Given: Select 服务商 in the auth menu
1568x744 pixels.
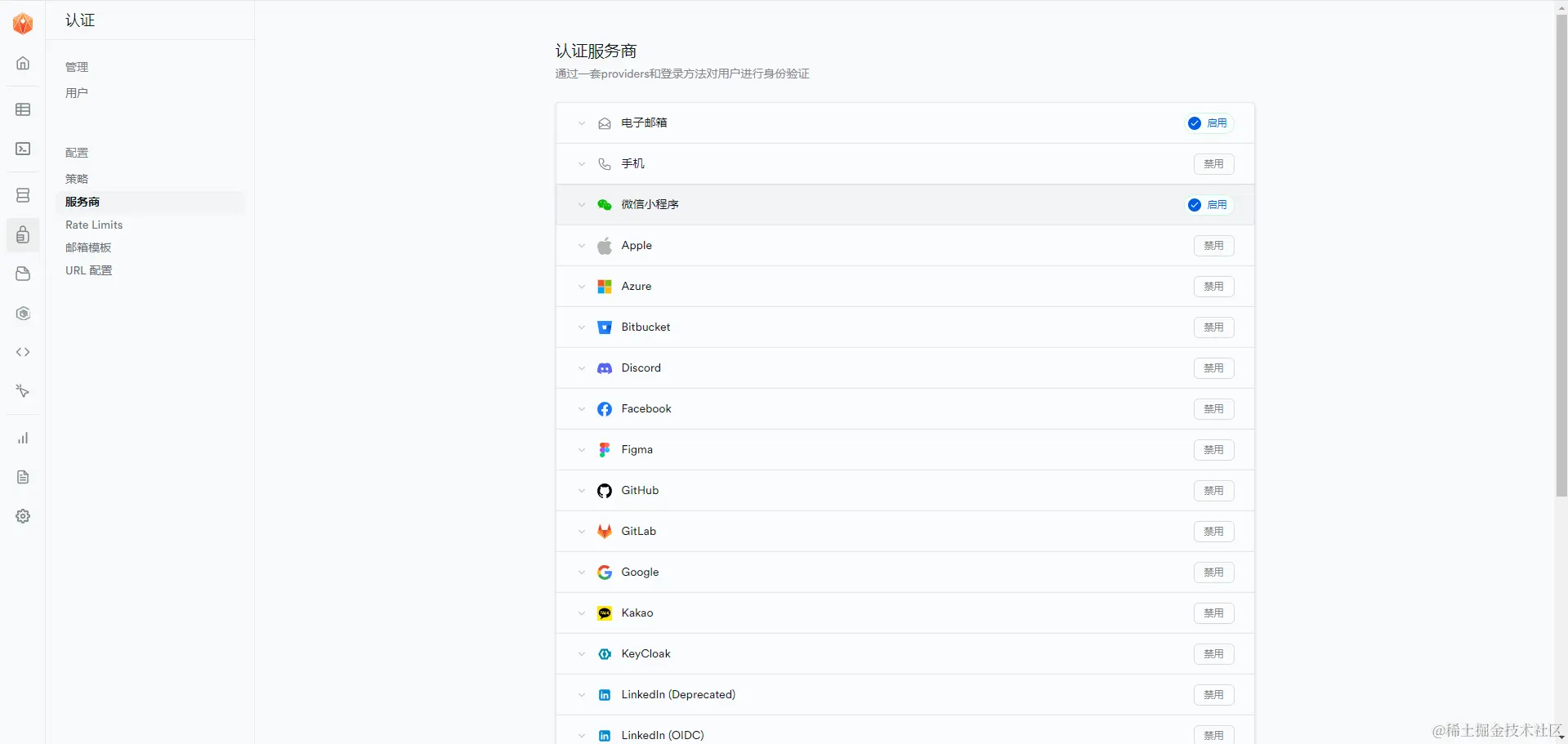Looking at the screenshot, I should (83, 202).
